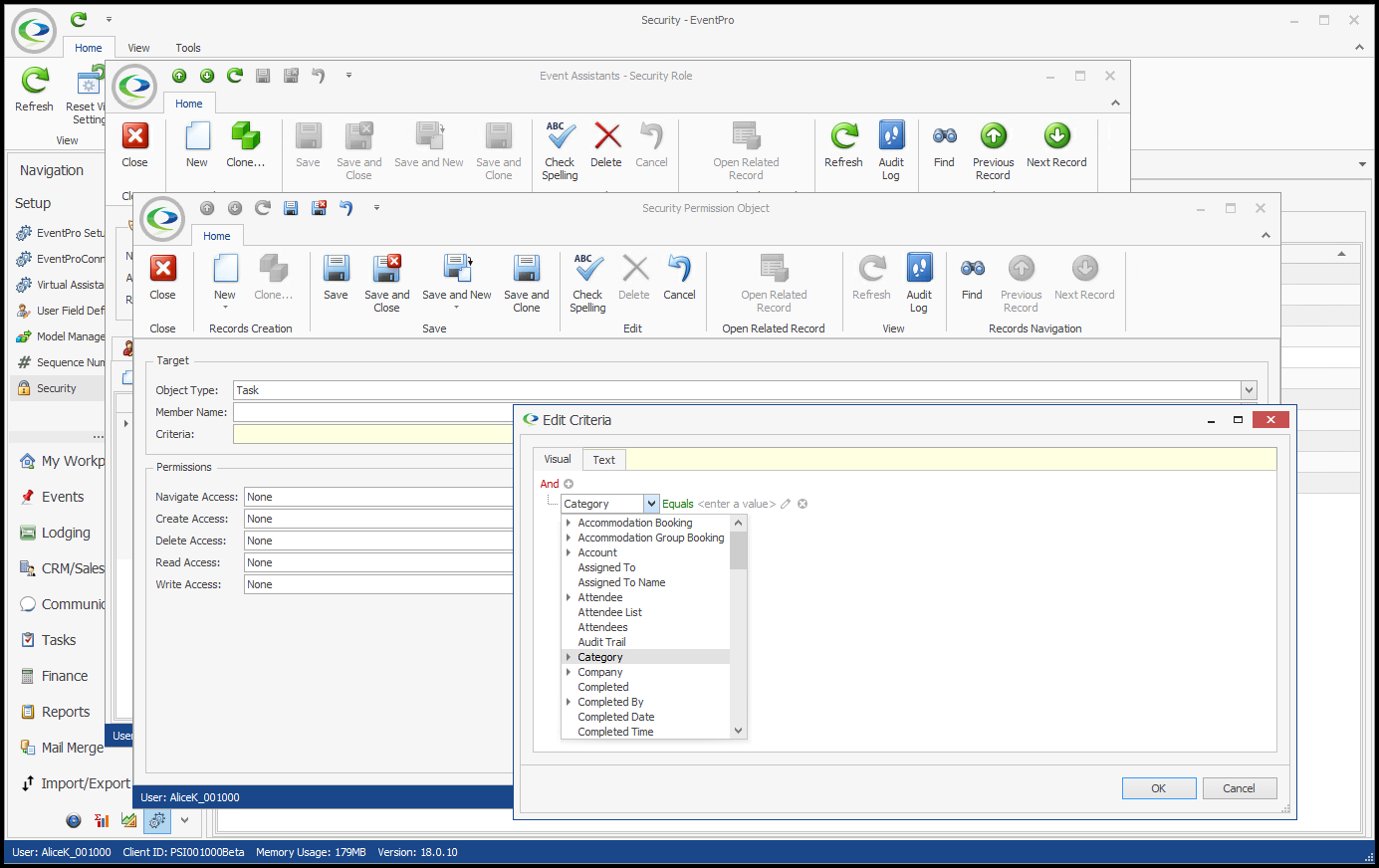
Task: Click Find binoculars in Permission Object ribbon
Action: click(972, 278)
